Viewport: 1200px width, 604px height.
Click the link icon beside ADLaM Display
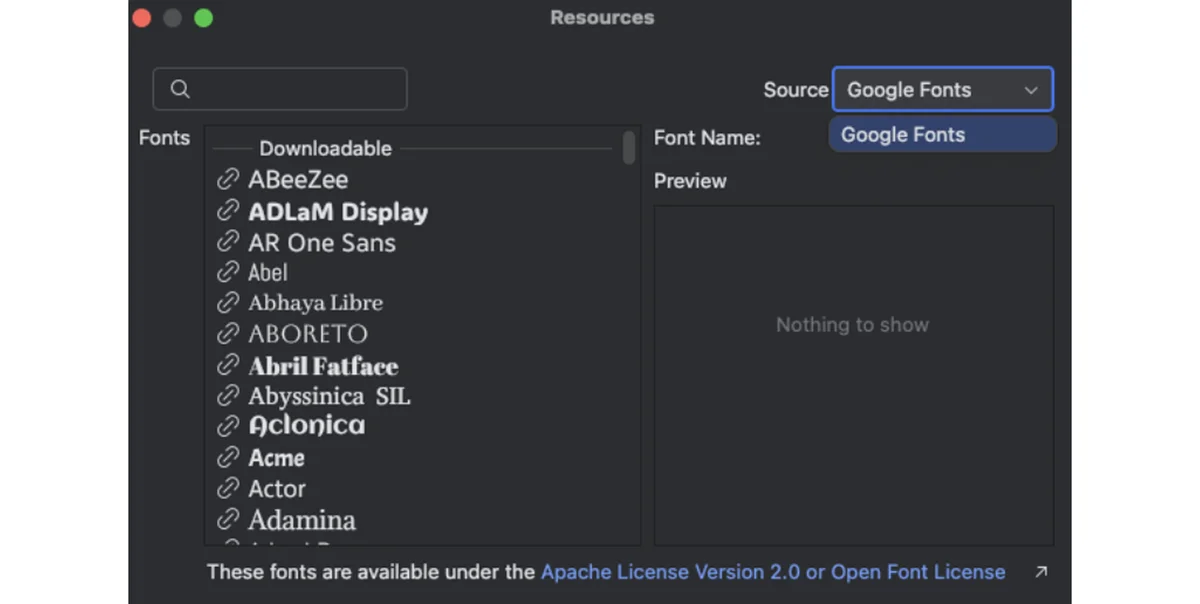[228, 211]
